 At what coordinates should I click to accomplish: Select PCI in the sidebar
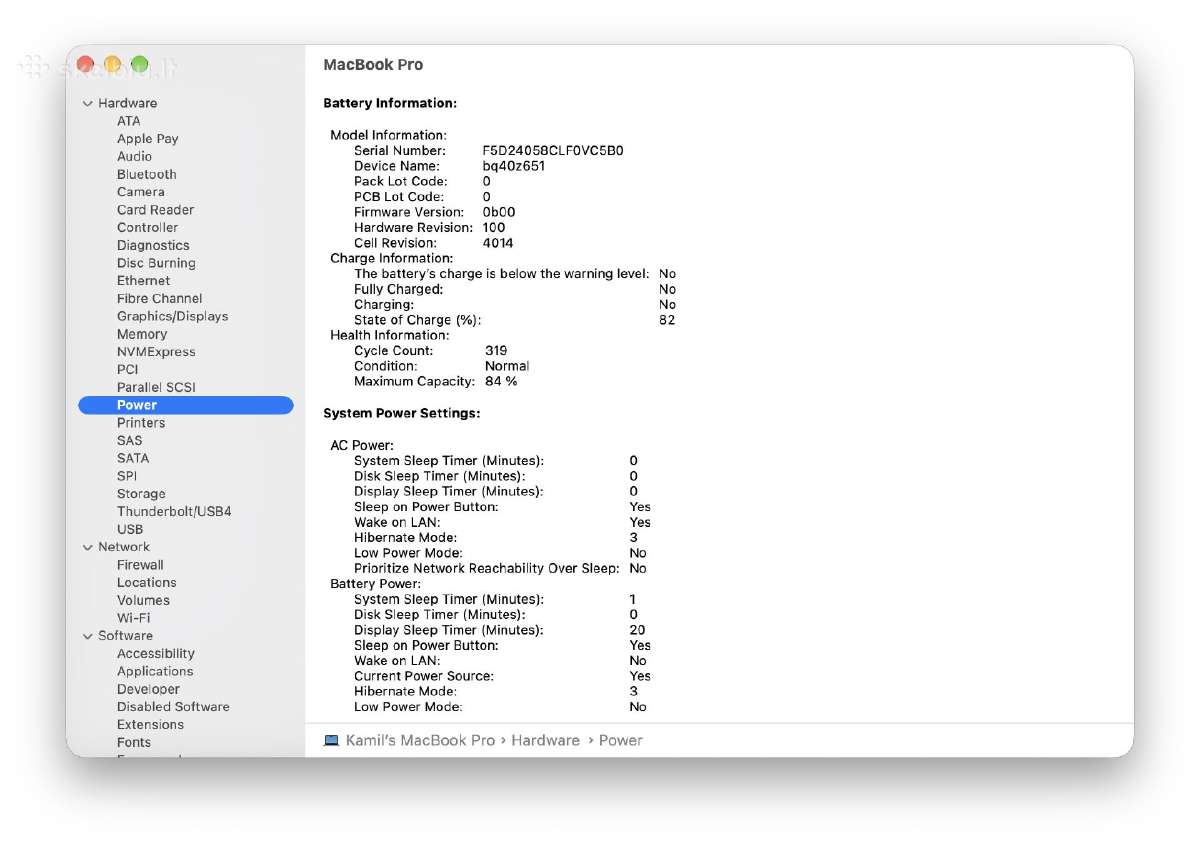127,369
